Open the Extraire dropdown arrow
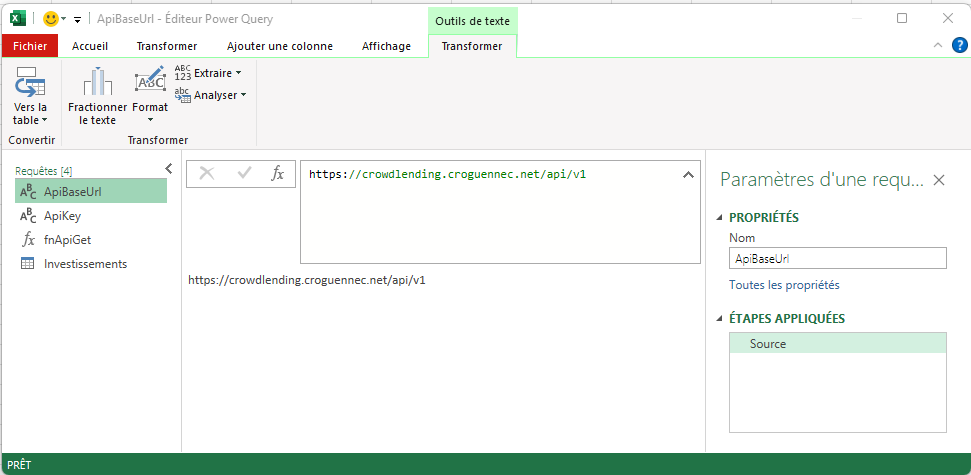Image resolution: width=971 pixels, height=475 pixels. pos(238,73)
